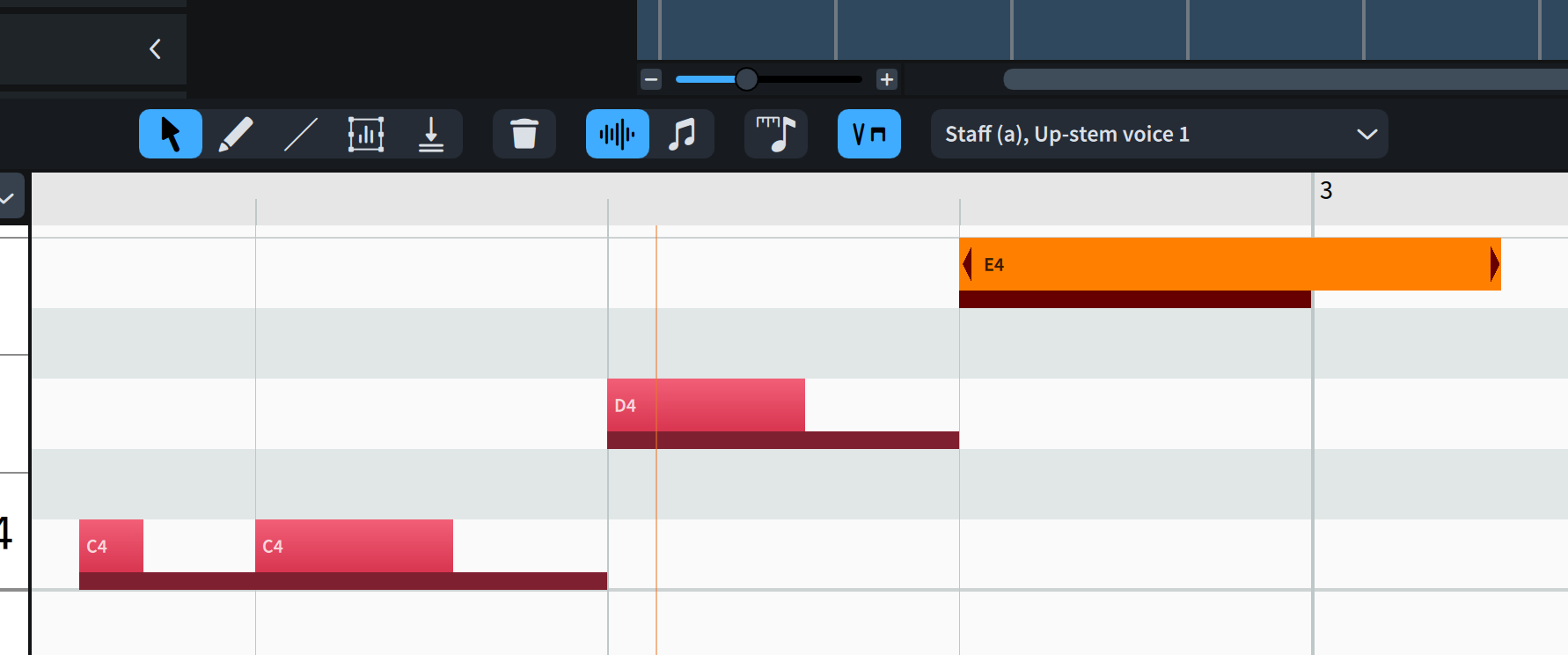Select the Draw pencil tool
The image size is (1568, 655).
tap(235, 134)
